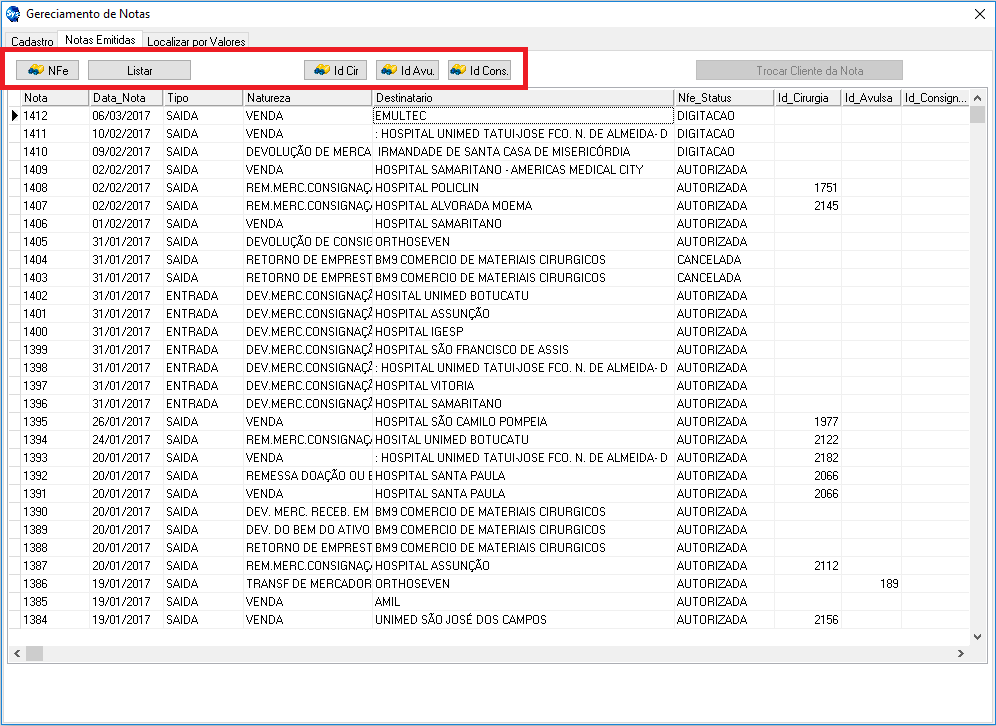
Task: Switch to the Cadastro tab
Action: point(32,41)
